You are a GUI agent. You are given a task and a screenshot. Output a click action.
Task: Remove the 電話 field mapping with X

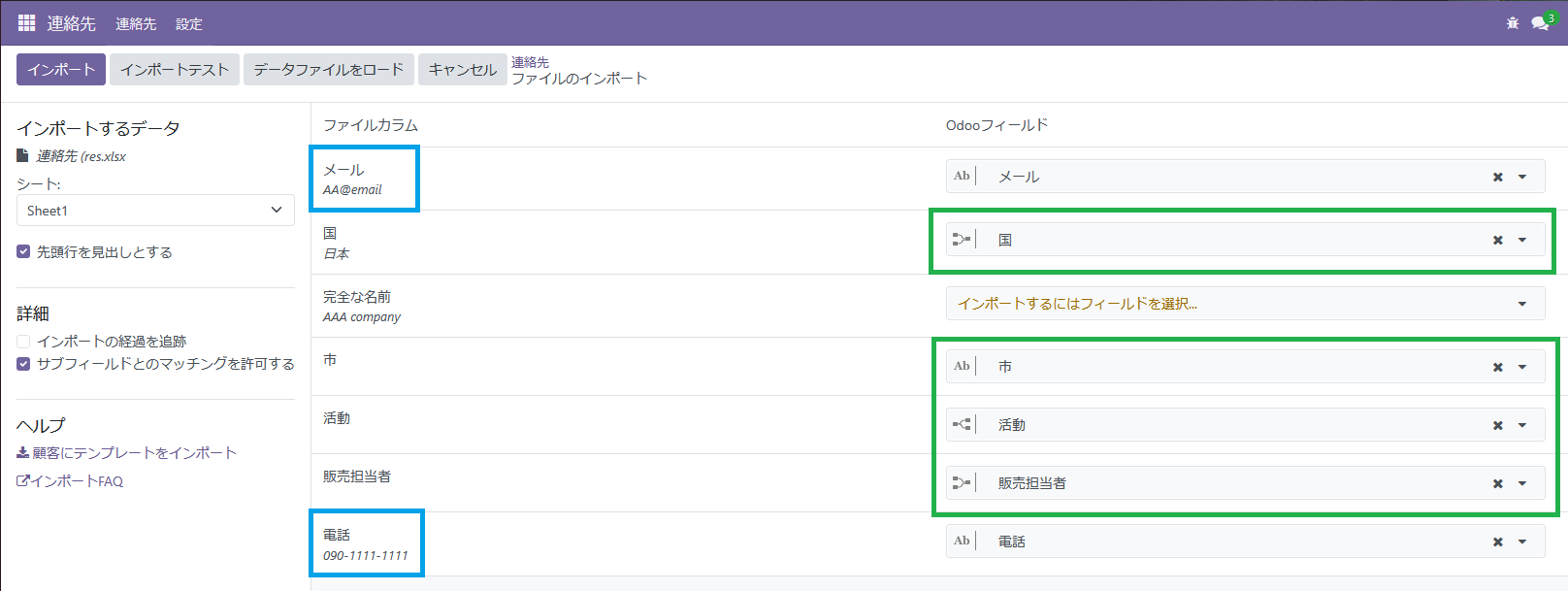click(x=1497, y=542)
